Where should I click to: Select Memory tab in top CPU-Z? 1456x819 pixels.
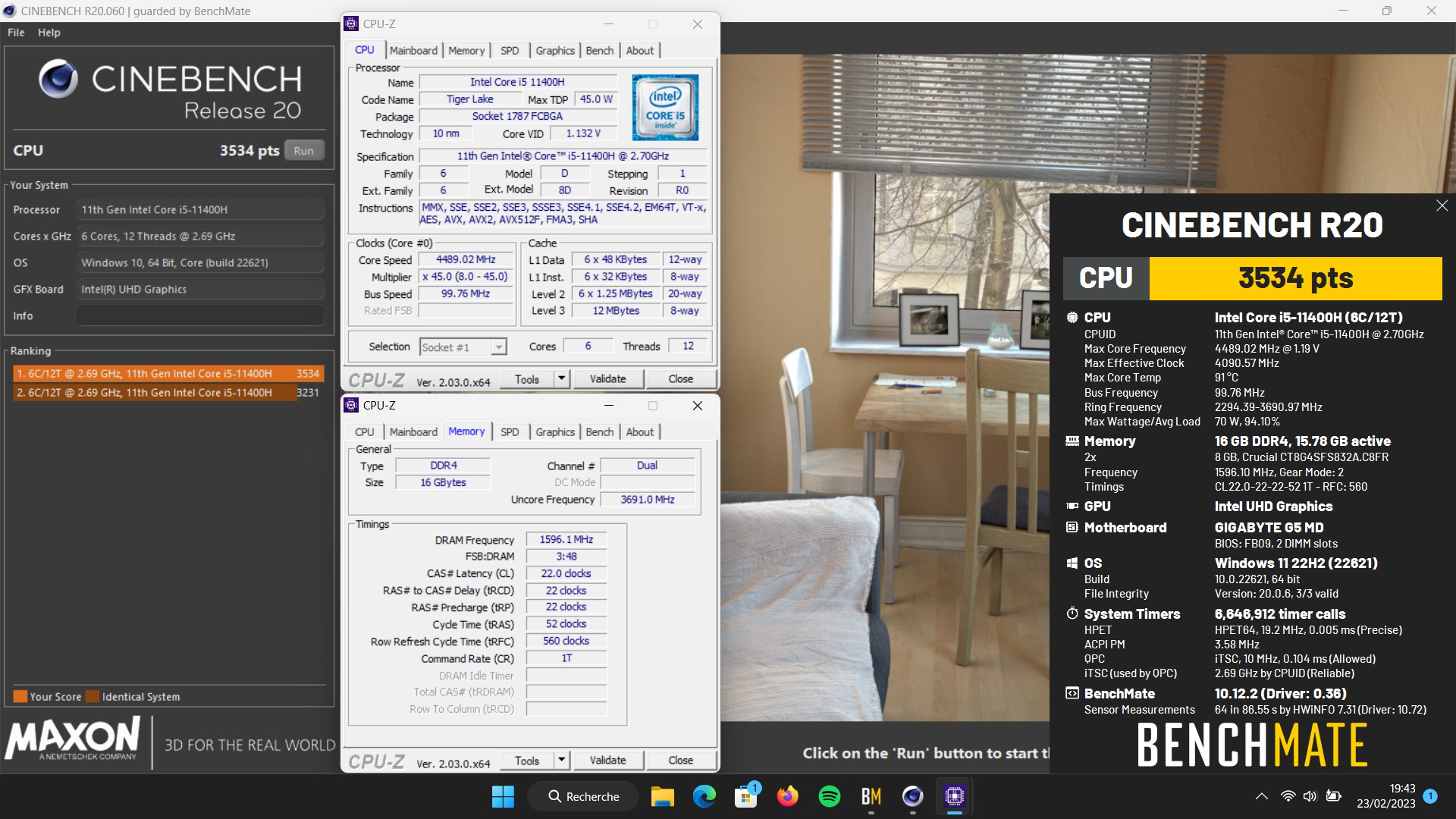(x=466, y=50)
